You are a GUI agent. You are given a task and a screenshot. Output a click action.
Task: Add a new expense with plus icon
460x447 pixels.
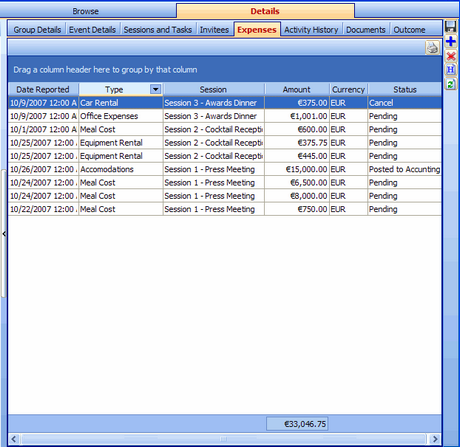click(451, 41)
